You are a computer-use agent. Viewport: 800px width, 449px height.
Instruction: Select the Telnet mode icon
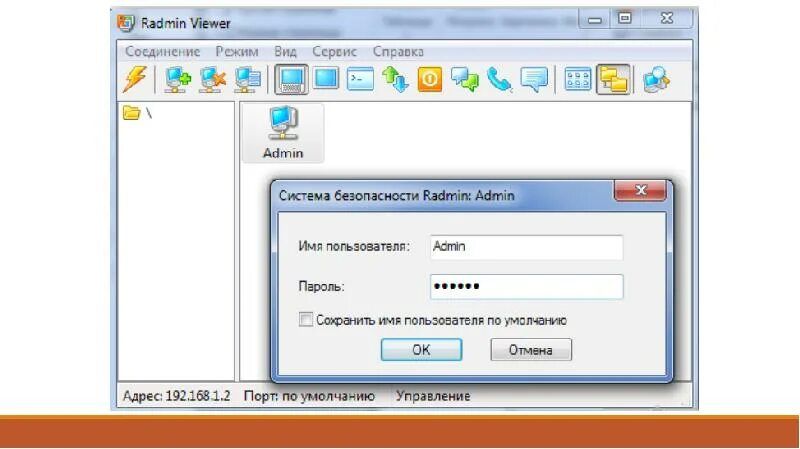360,79
